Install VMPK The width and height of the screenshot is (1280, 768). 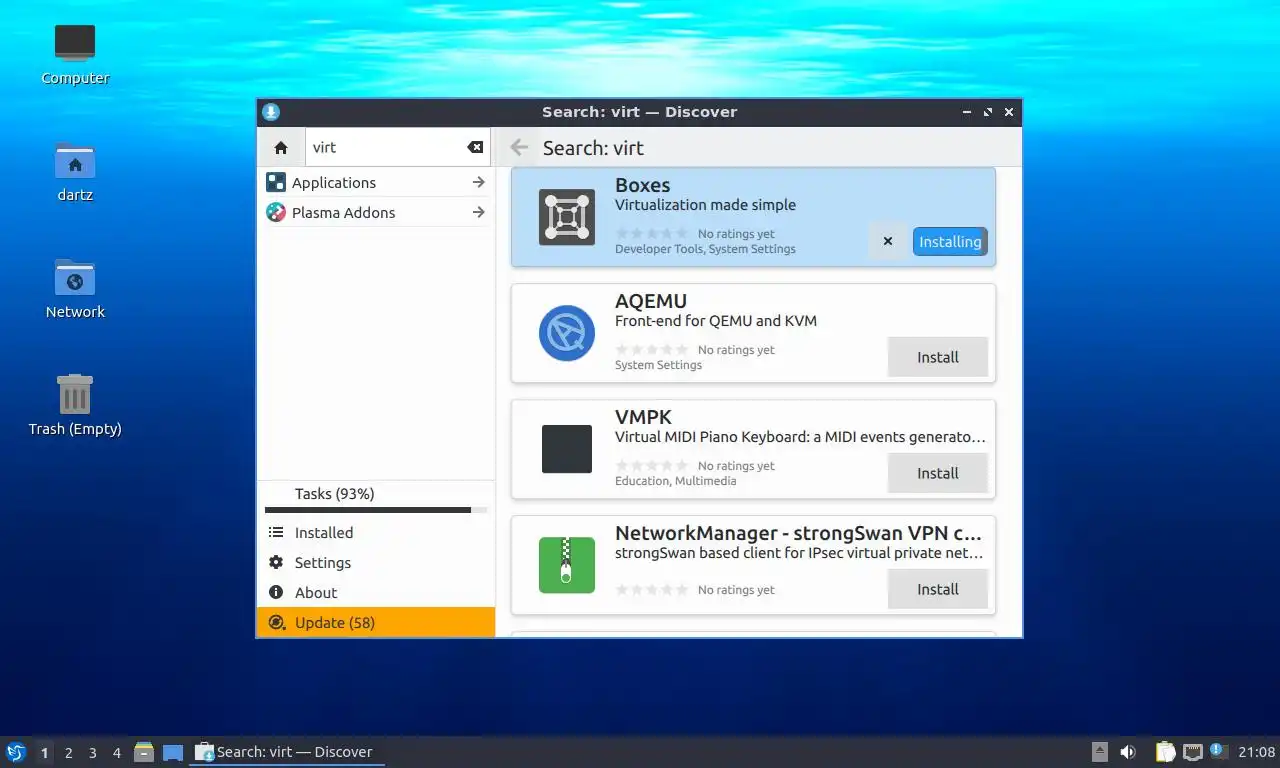coord(938,473)
